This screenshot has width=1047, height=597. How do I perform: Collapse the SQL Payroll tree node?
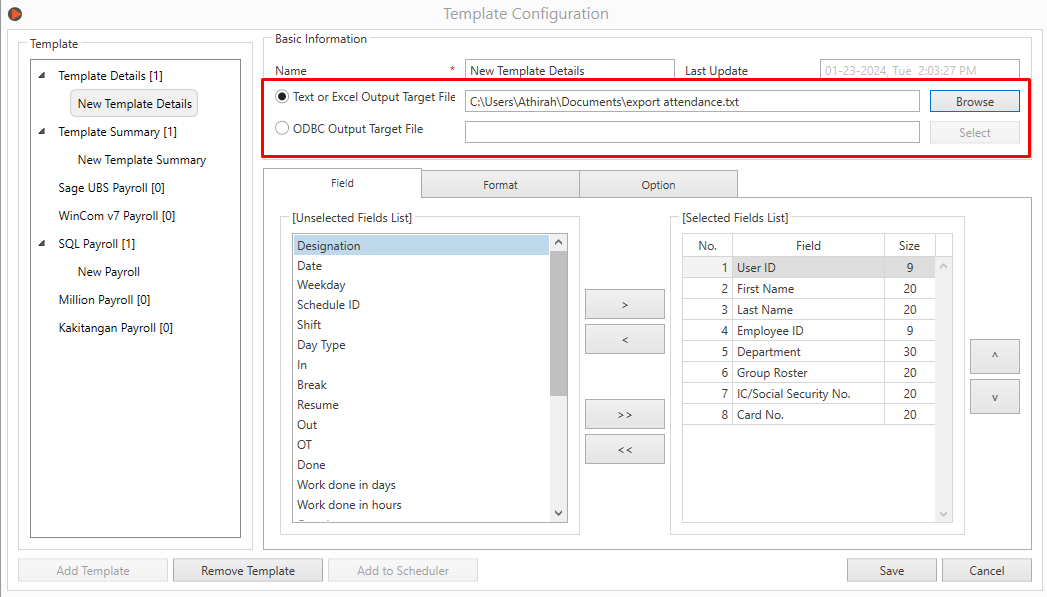42,244
